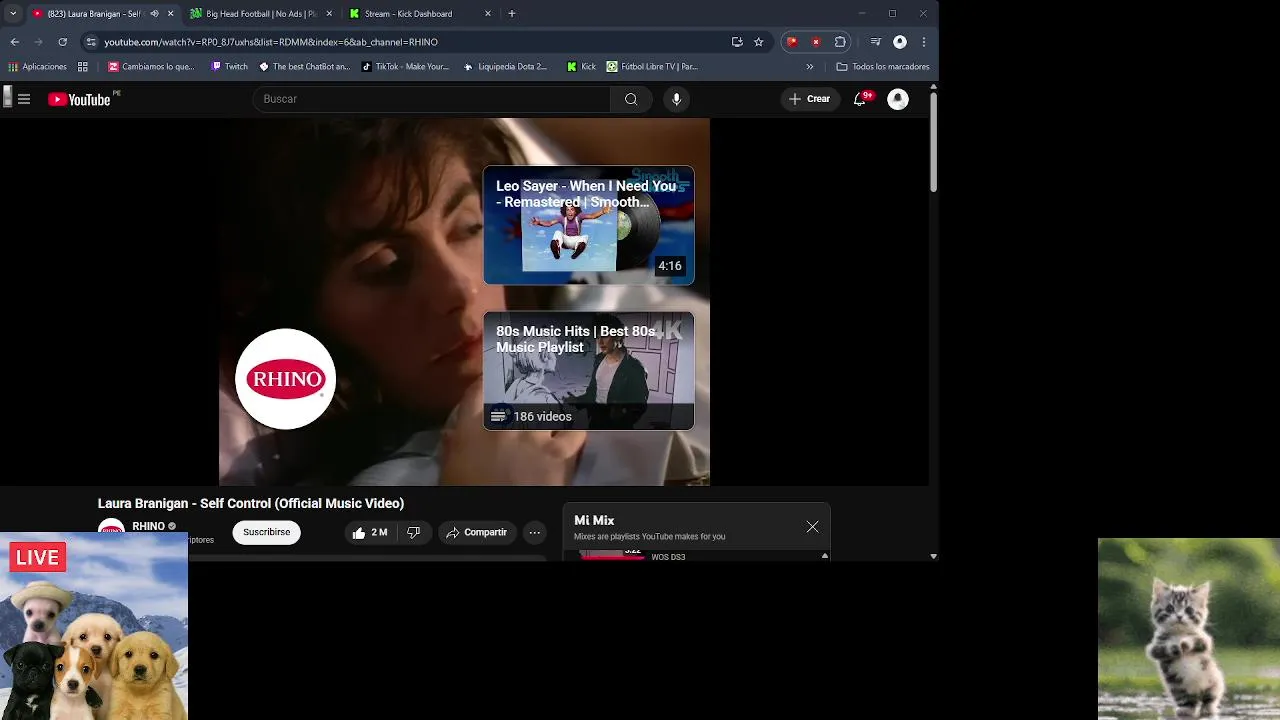Open Fútbol Libre TV bookmark
This screenshot has height=720, width=1280.
652,67
